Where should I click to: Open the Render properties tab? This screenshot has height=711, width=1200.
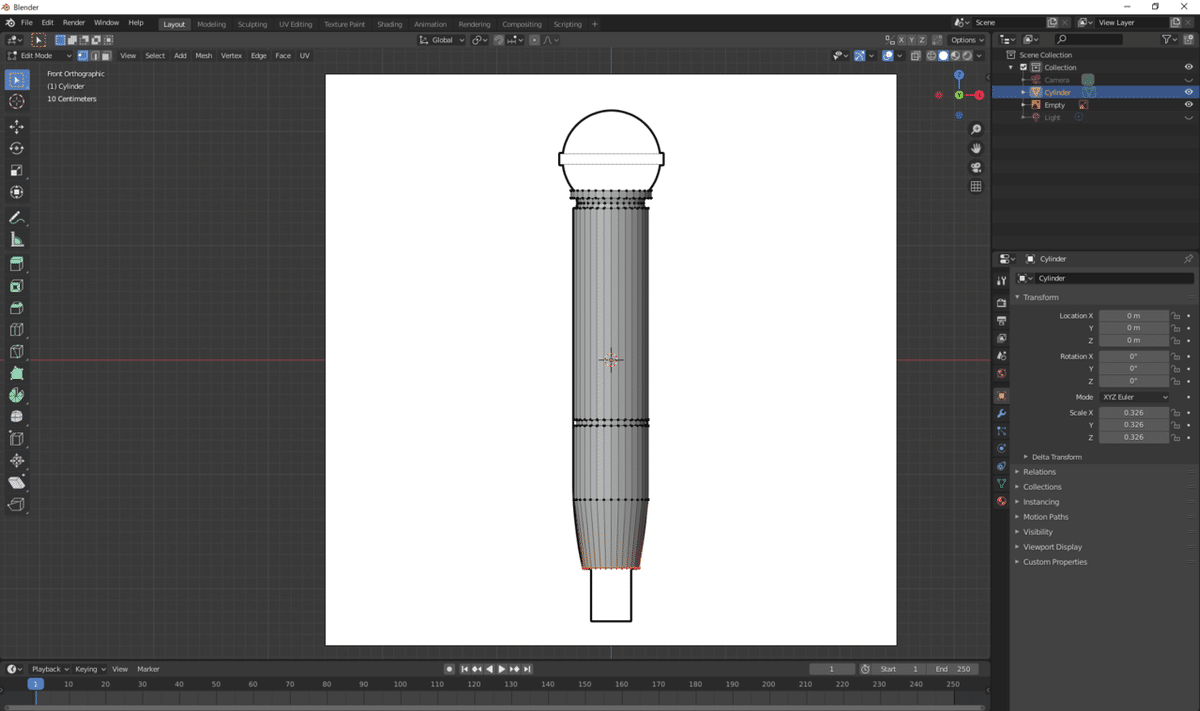[1001, 302]
